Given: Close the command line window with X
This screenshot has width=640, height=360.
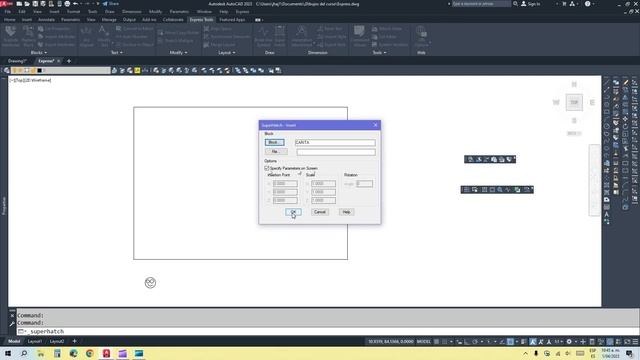Looking at the screenshot, I should (x=12, y=316).
